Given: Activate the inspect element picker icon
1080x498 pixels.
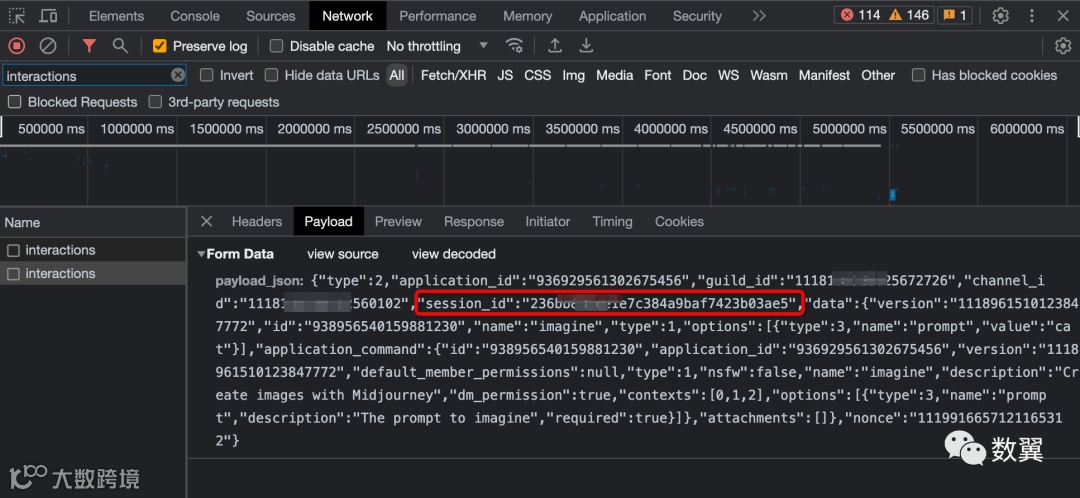Looking at the screenshot, I should [17, 15].
